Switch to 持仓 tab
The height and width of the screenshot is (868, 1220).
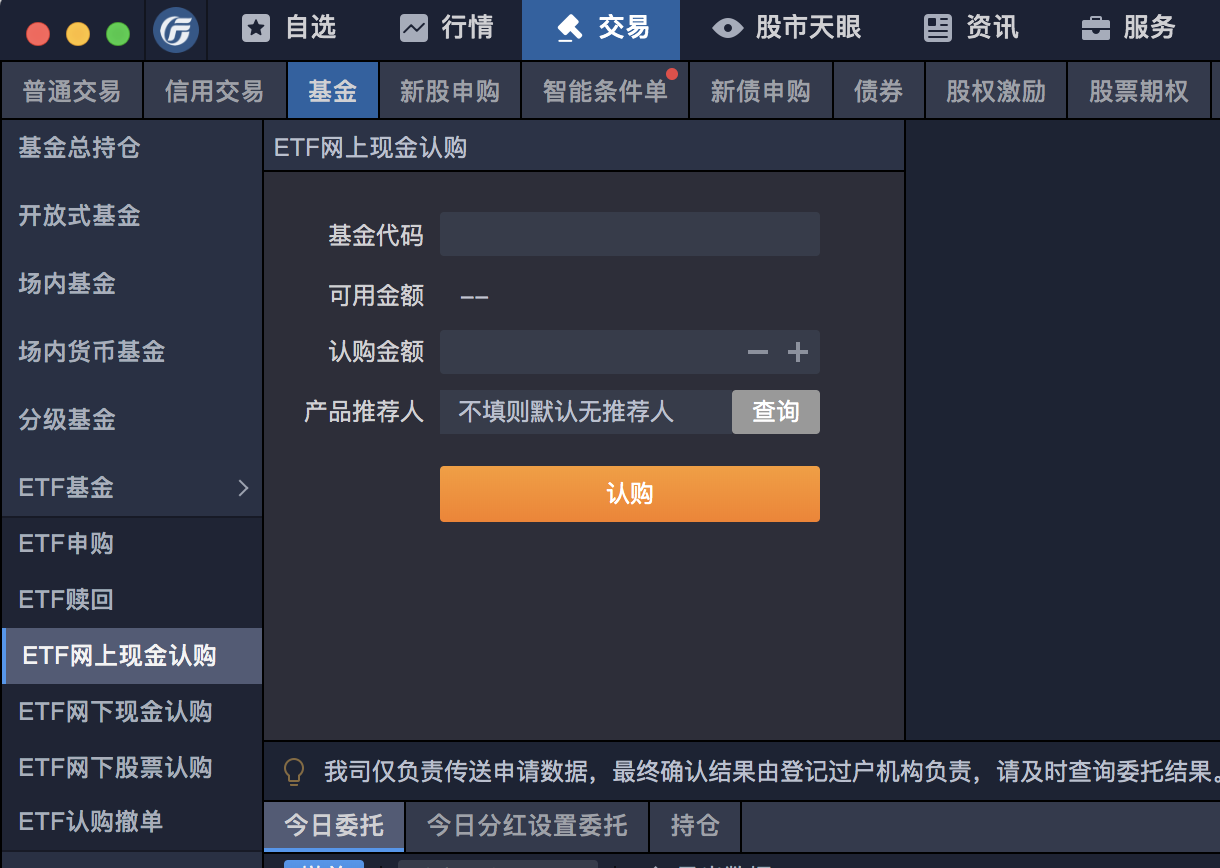pos(695,826)
